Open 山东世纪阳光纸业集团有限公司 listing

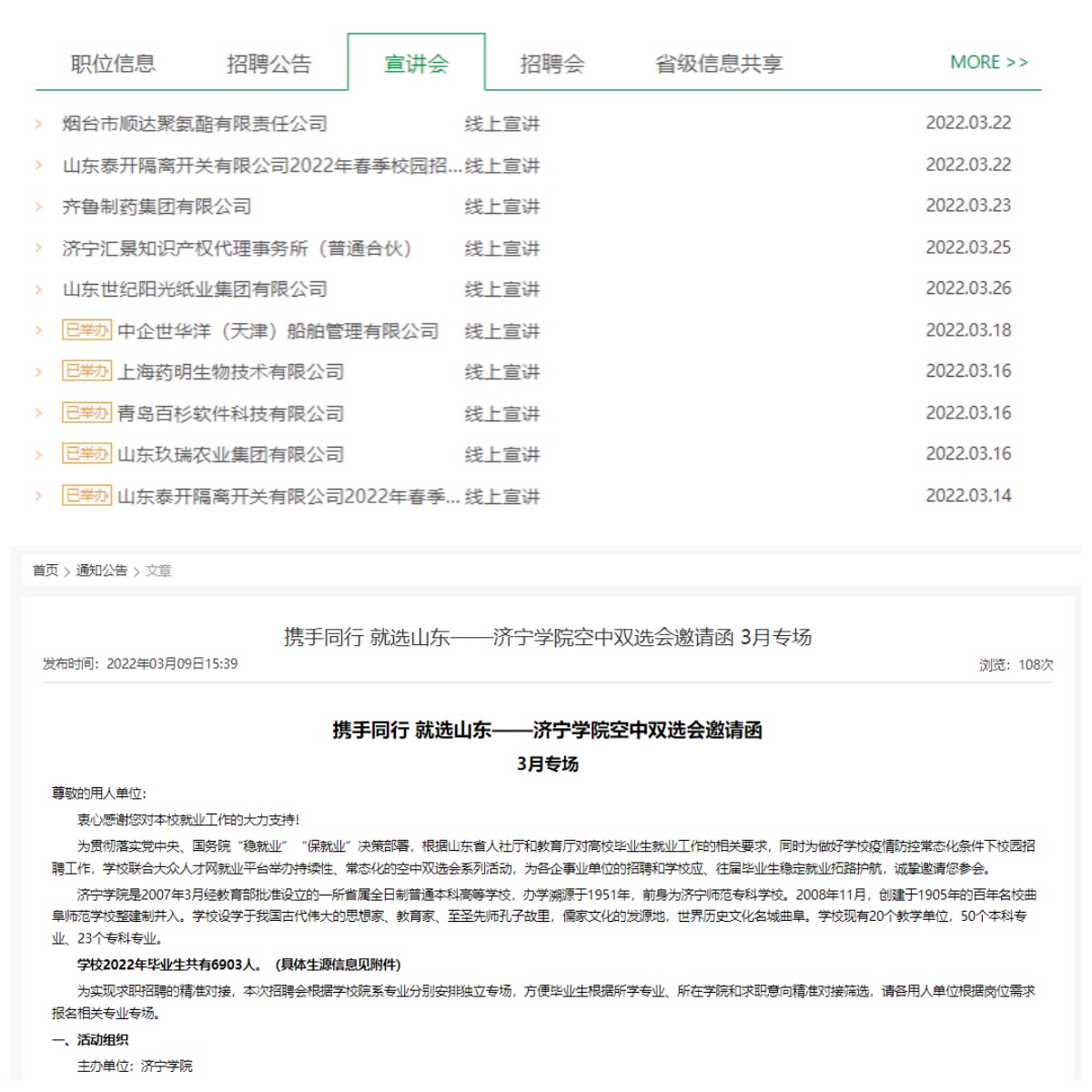click(x=195, y=289)
